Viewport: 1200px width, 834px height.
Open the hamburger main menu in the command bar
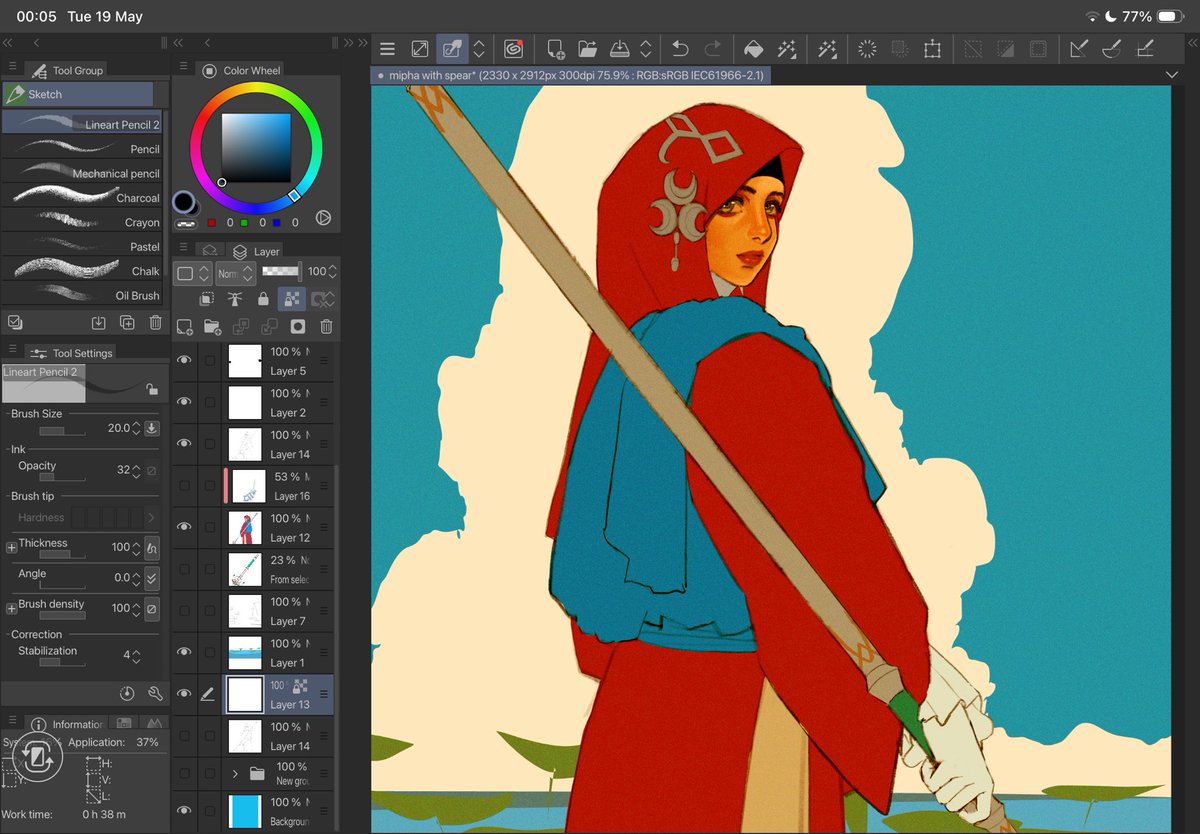click(388, 48)
